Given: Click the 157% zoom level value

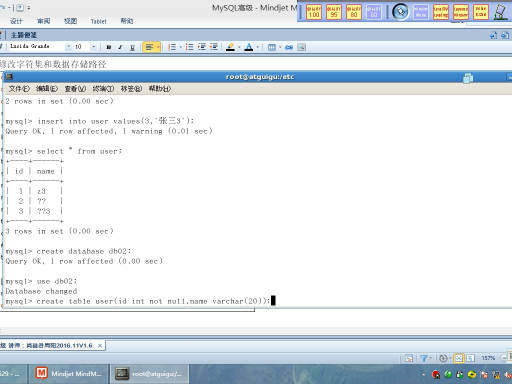Looking at the screenshot, I should pos(488,358).
